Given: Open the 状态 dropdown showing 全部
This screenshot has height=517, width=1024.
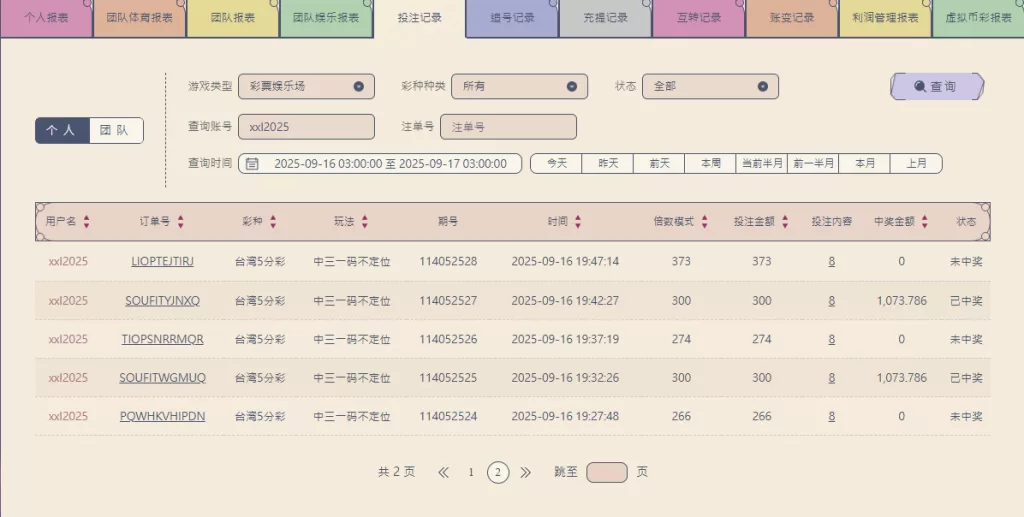Looking at the screenshot, I should [x=710, y=87].
